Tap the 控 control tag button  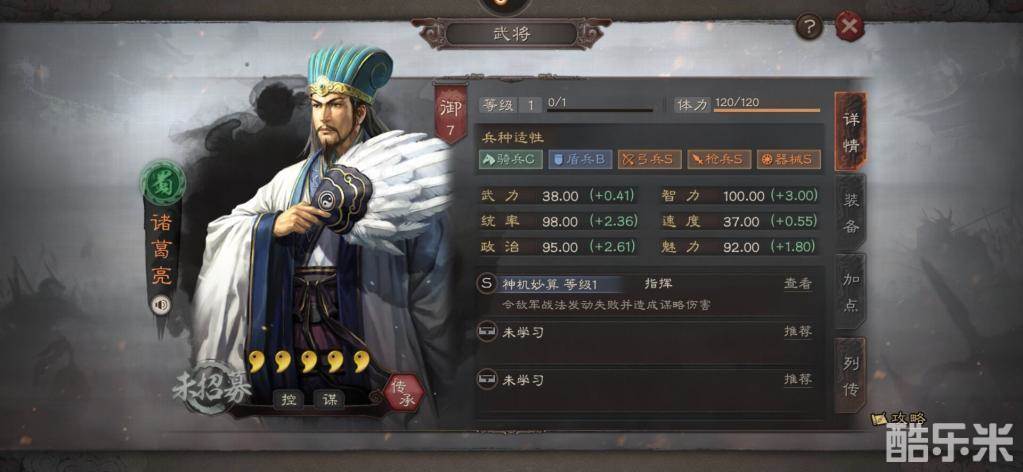[289, 399]
